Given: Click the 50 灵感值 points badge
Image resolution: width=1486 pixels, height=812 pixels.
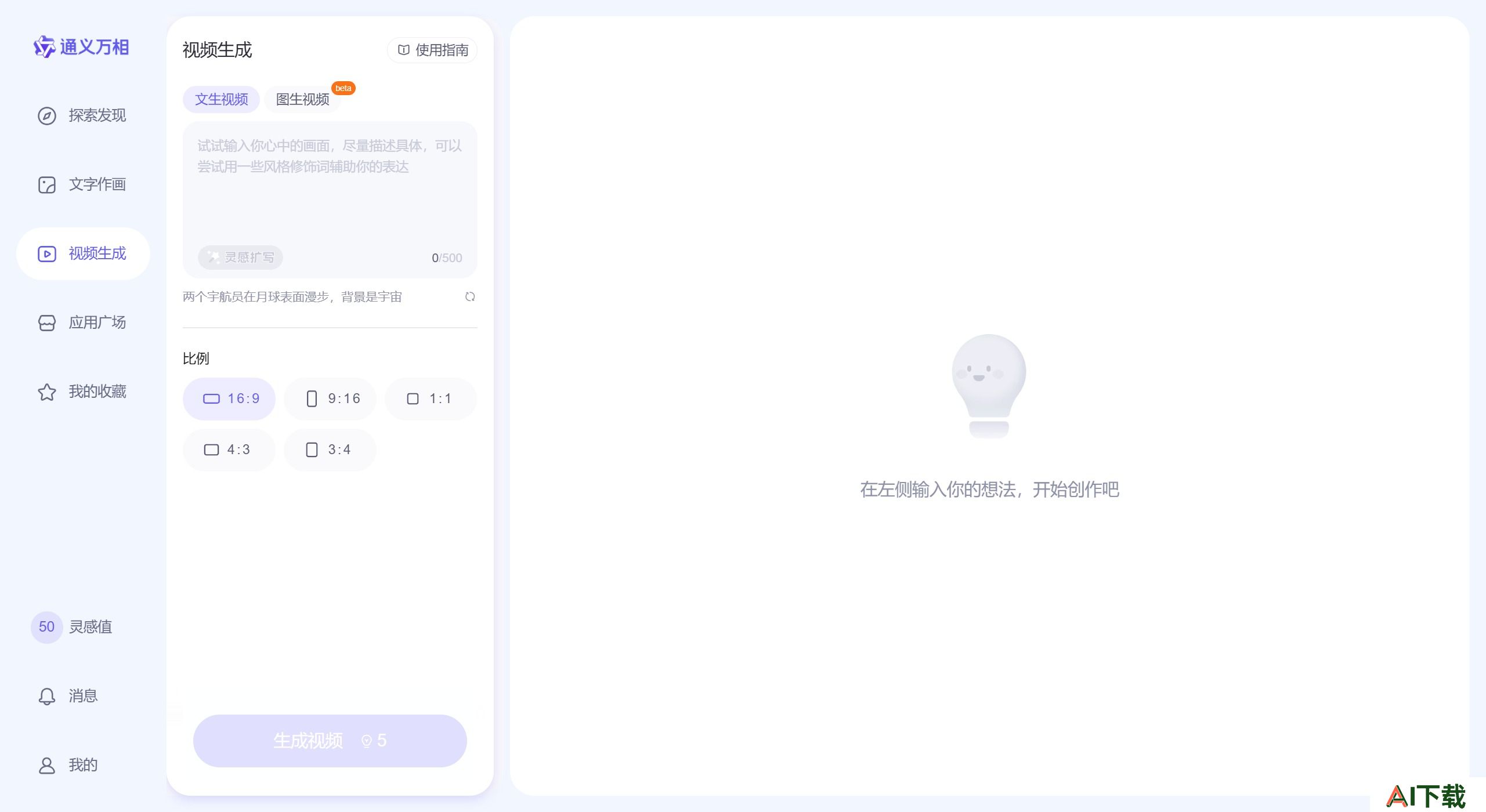Looking at the screenshot, I should (46, 627).
